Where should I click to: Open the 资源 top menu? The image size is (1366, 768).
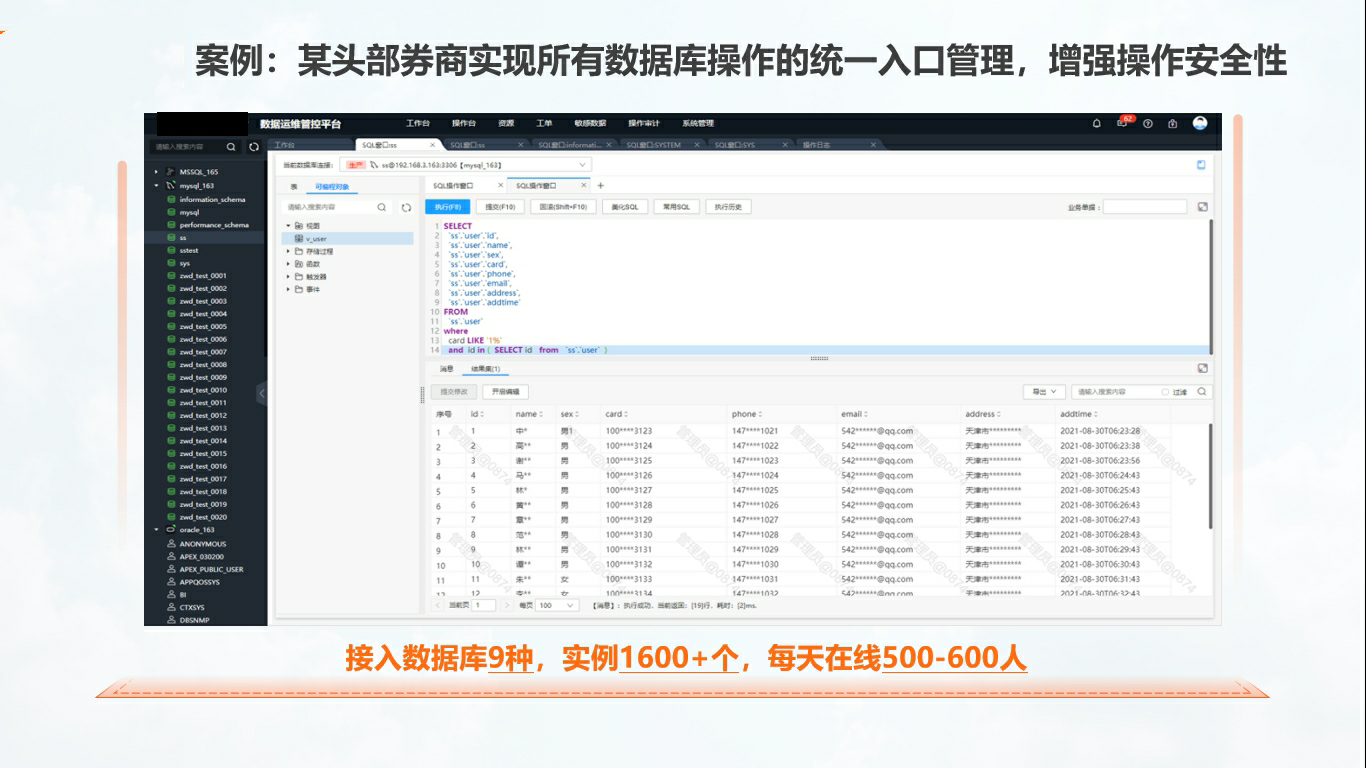point(506,123)
